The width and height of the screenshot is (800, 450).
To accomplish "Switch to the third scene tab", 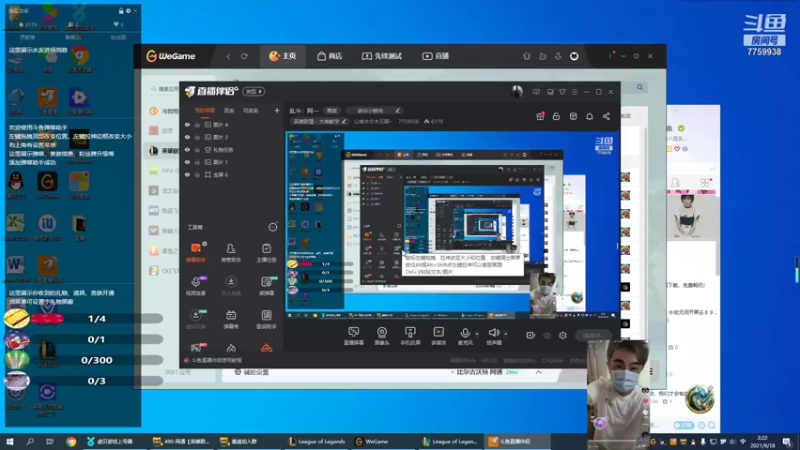I will click(x=250, y=110).
